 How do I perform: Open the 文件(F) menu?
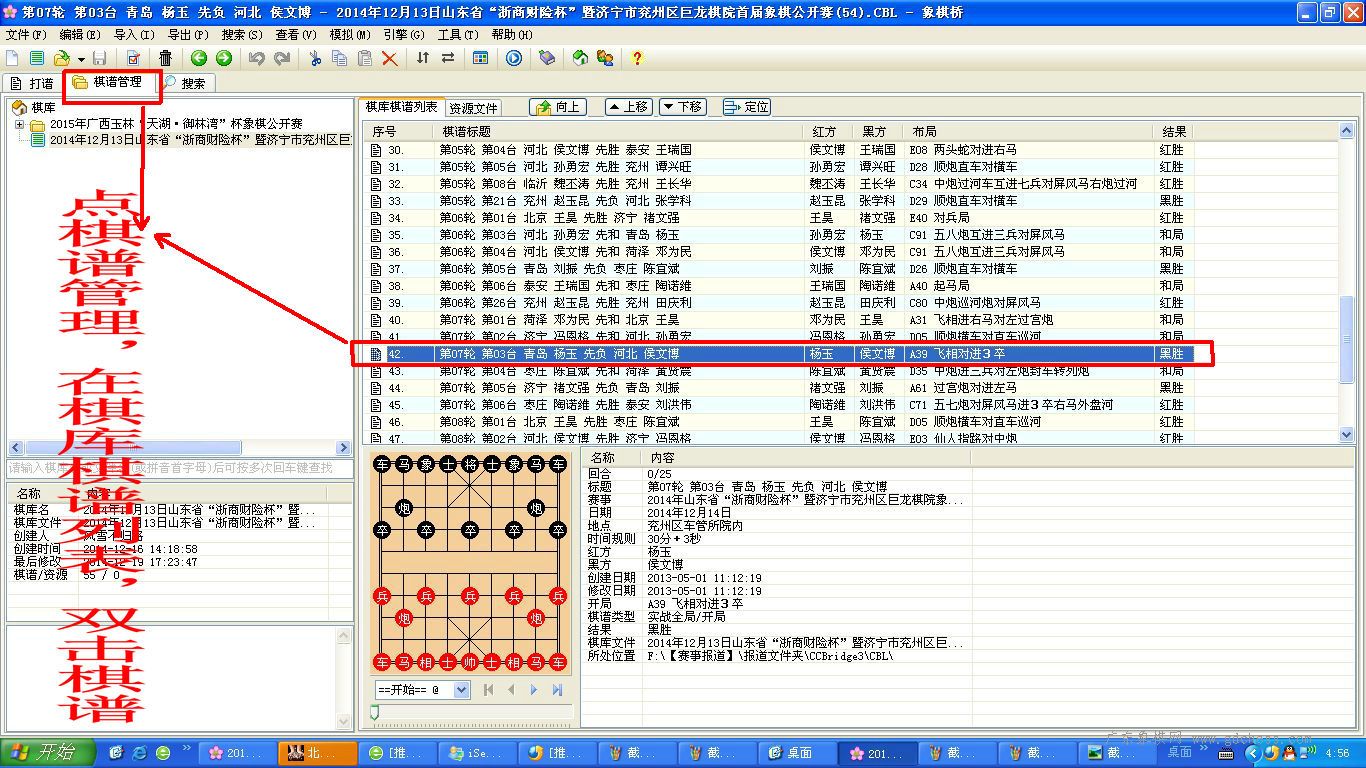pyautogui.click(x=26, y=35)
